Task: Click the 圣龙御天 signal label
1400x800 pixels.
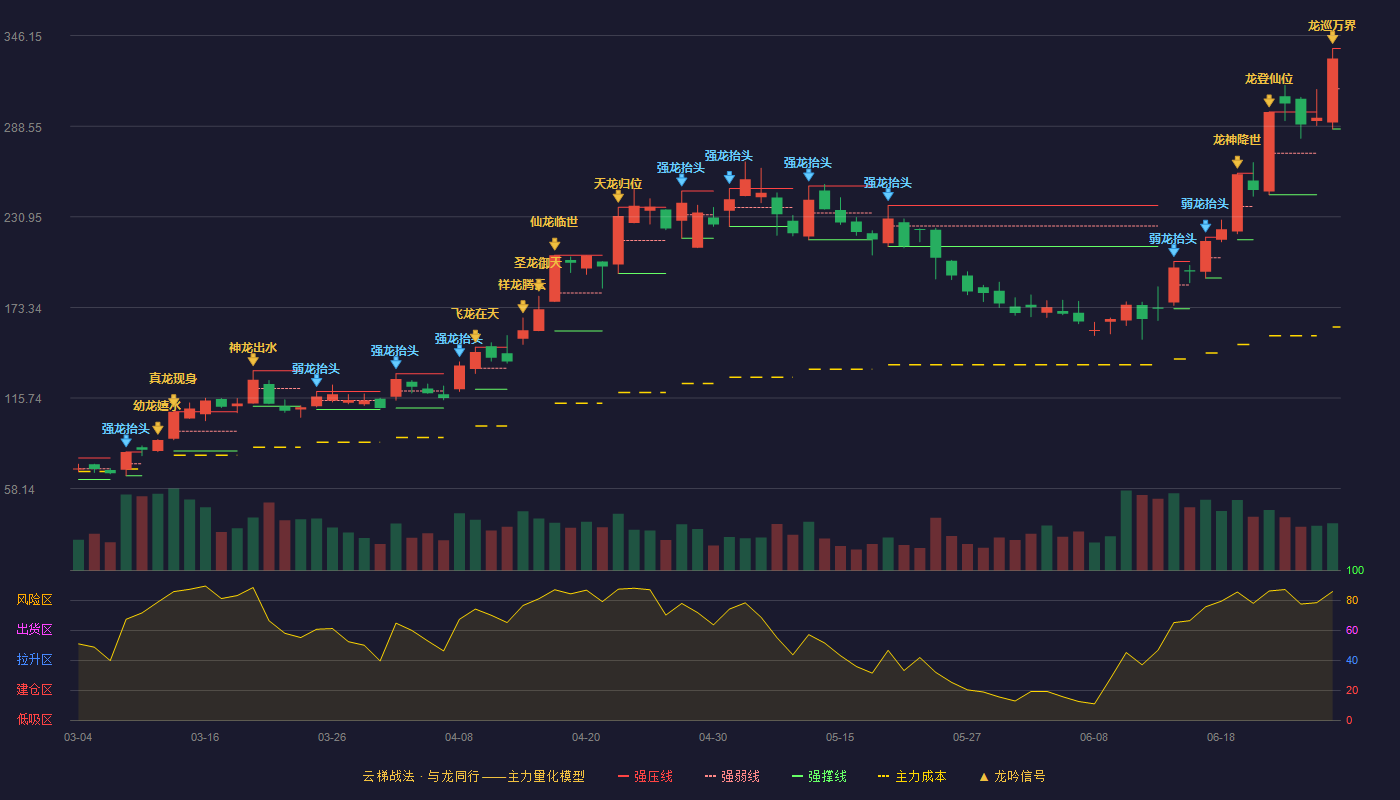Action: click(x=538, y=263)
